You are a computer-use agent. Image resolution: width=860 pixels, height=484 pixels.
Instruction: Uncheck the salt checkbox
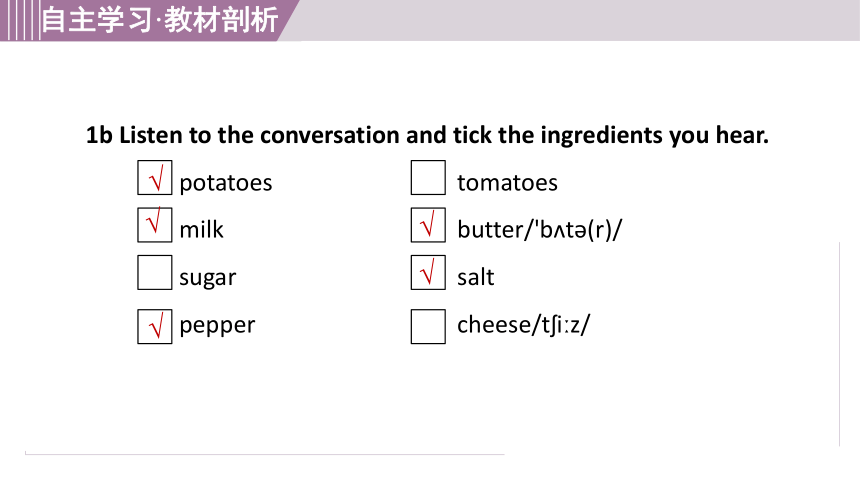coord(428,272)
